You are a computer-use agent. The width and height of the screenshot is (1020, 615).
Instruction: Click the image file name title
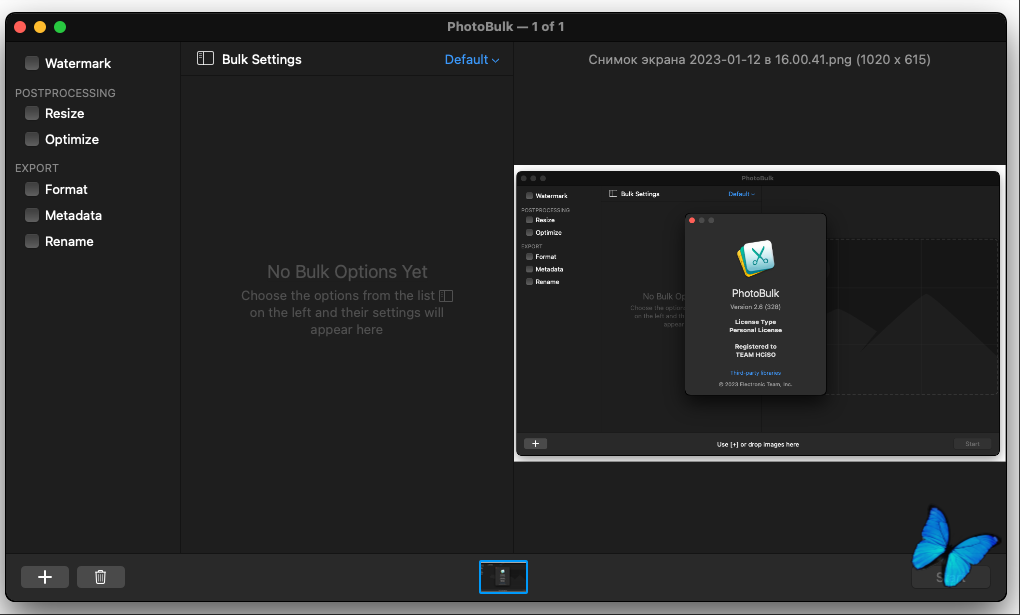[759, 59]
